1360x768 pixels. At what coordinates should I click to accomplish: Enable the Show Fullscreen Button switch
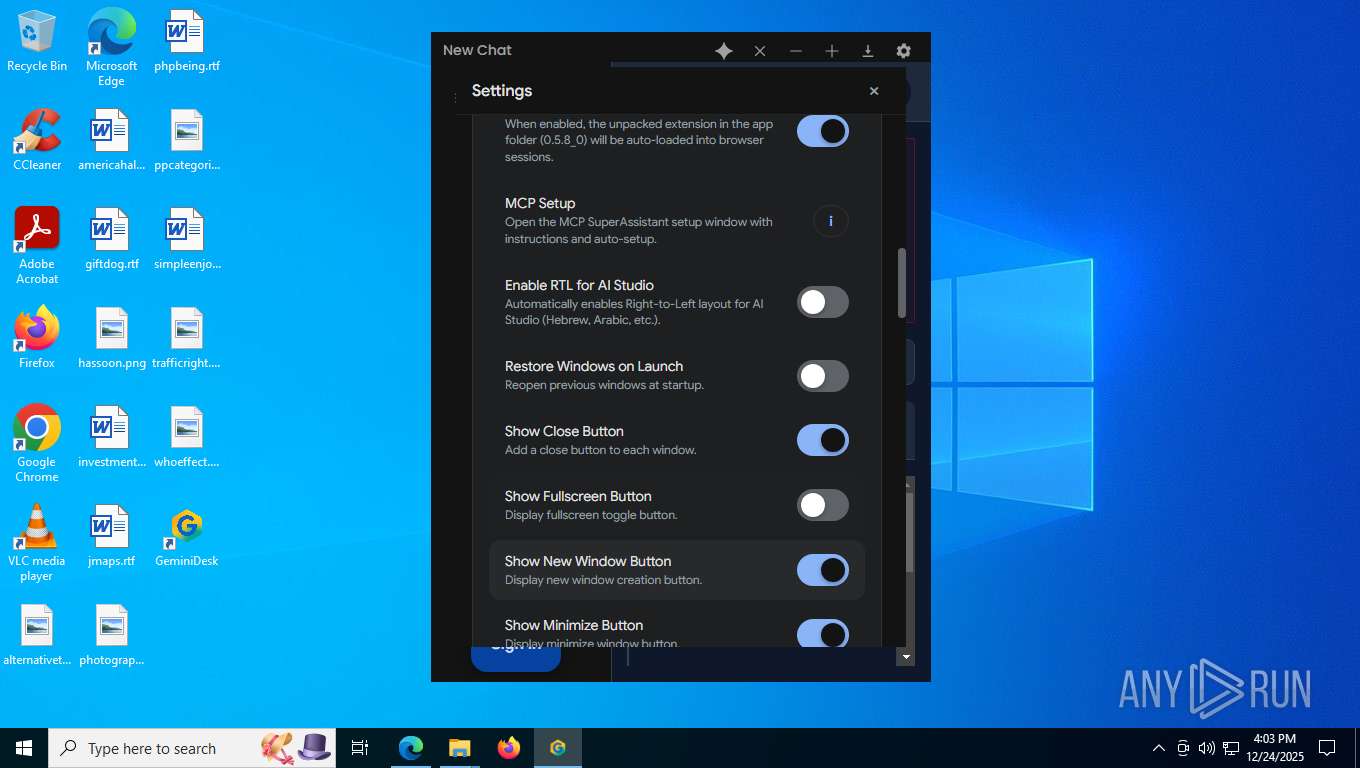pyautogui.click(x=823, y=505)
